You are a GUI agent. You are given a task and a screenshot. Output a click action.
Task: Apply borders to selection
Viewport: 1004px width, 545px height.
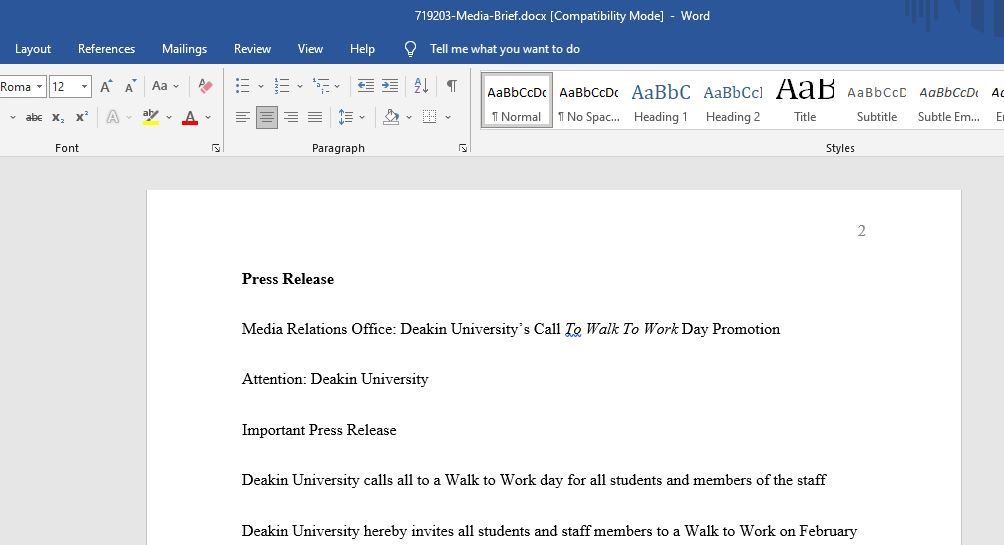[430, 117]
